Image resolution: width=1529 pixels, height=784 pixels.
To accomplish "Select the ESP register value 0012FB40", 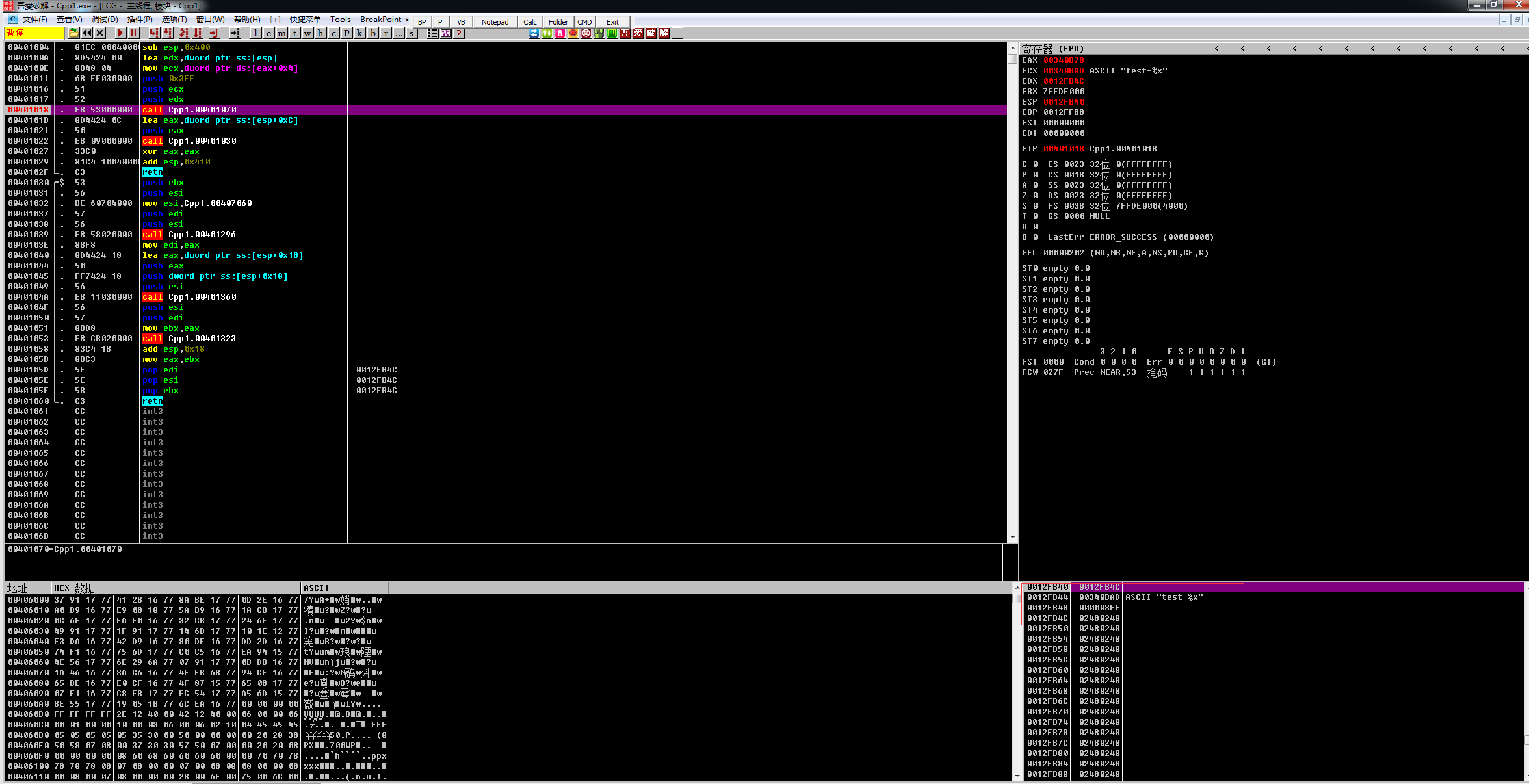I will tap(1064, 102).
